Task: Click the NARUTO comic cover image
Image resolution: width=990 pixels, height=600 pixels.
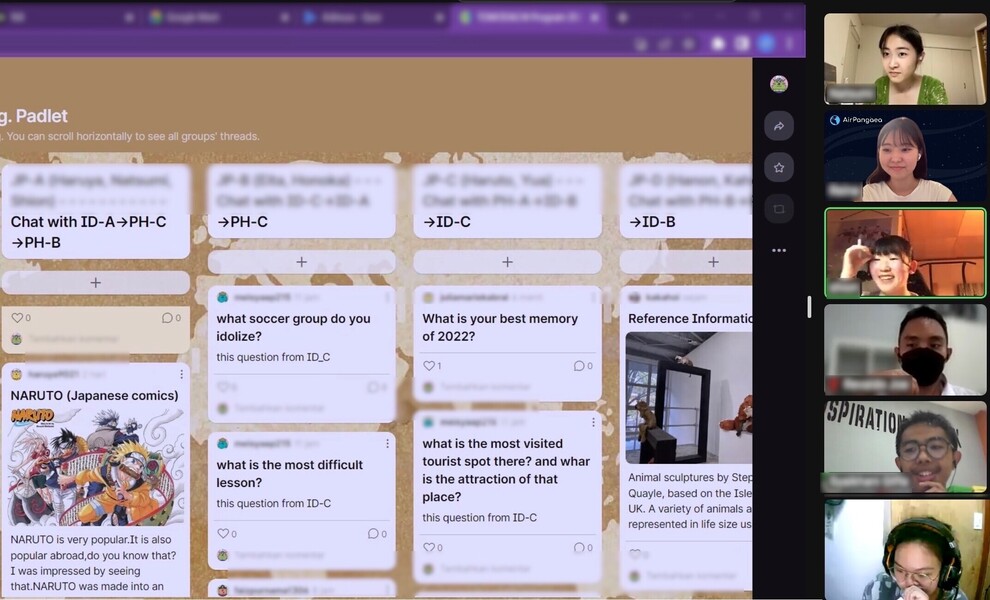Action: click(96, 466)
